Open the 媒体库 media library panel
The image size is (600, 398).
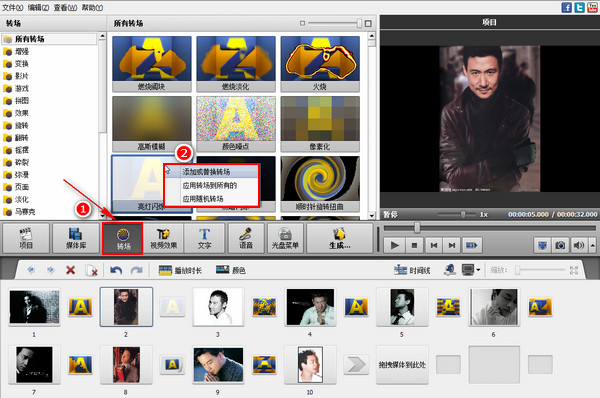pyautogui.click(x=76, y=238)
